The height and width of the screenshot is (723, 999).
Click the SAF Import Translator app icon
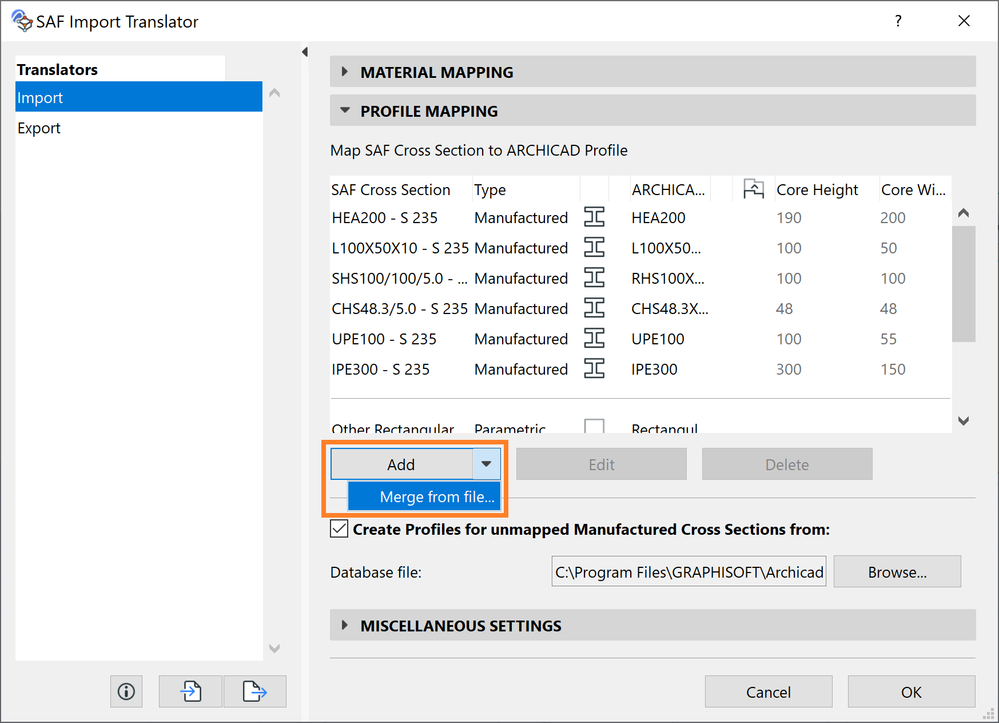click(x=22, y=21)
